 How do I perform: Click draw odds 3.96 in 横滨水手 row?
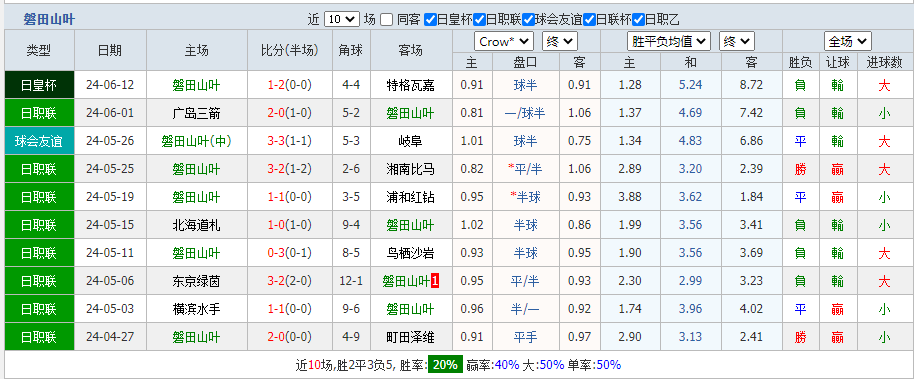tap(690, 310)
